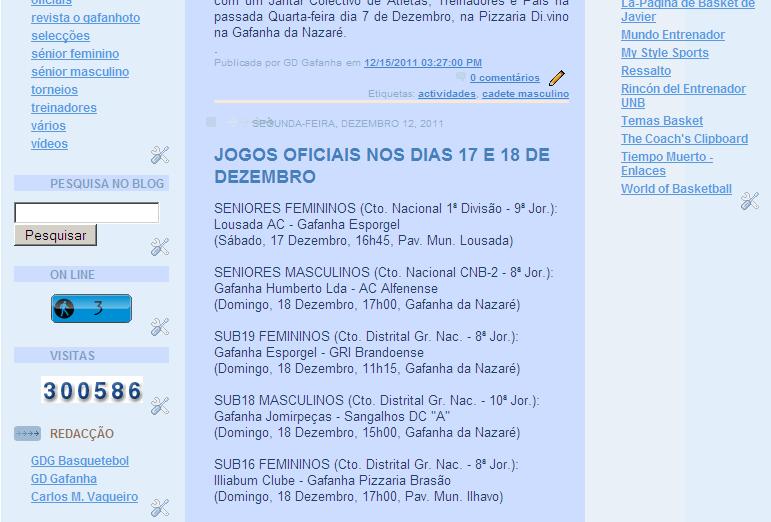Open the Rincón del Entrenador UNB link
The height and width of the screenshot is (522, 771).
(683, 96)
